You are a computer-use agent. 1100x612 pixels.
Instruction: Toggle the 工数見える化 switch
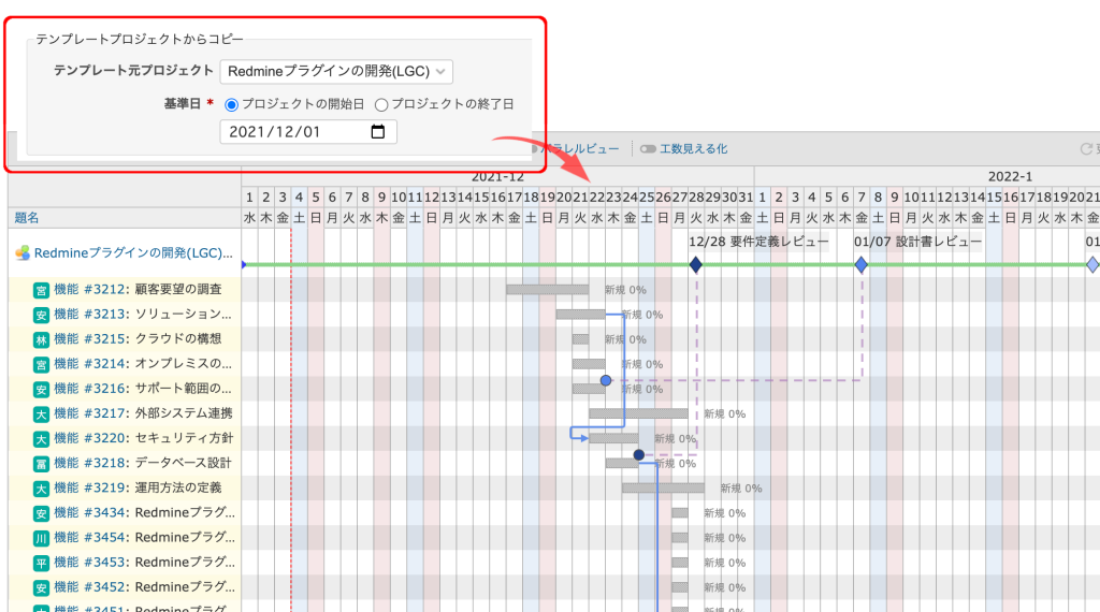click(648, 149)
